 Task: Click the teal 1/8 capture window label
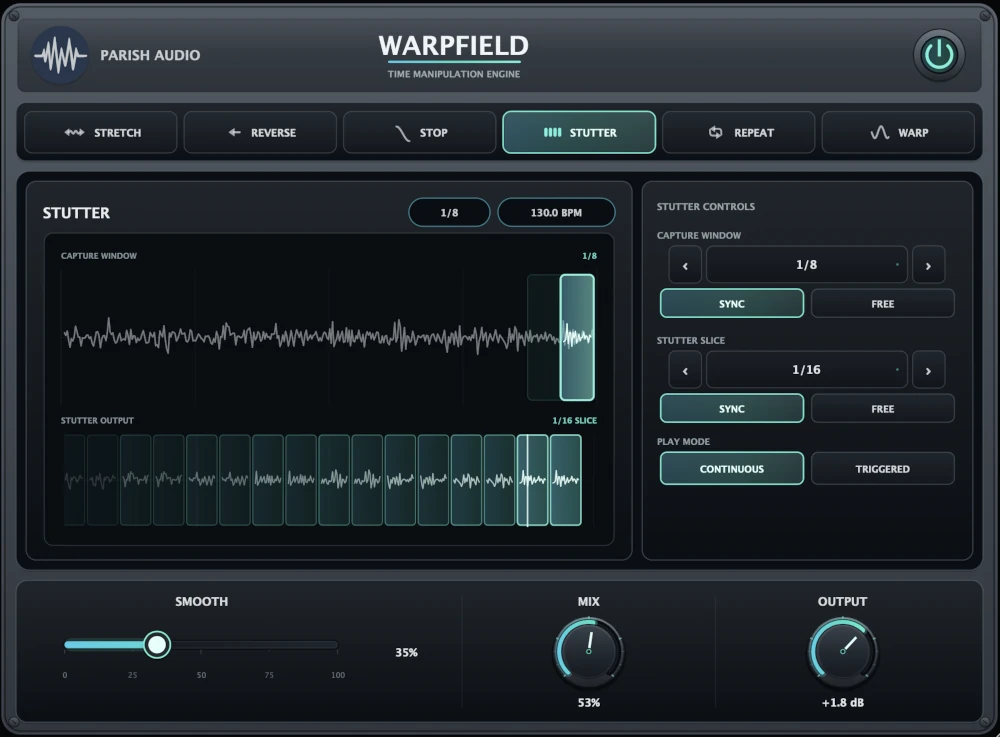(589, 256)
